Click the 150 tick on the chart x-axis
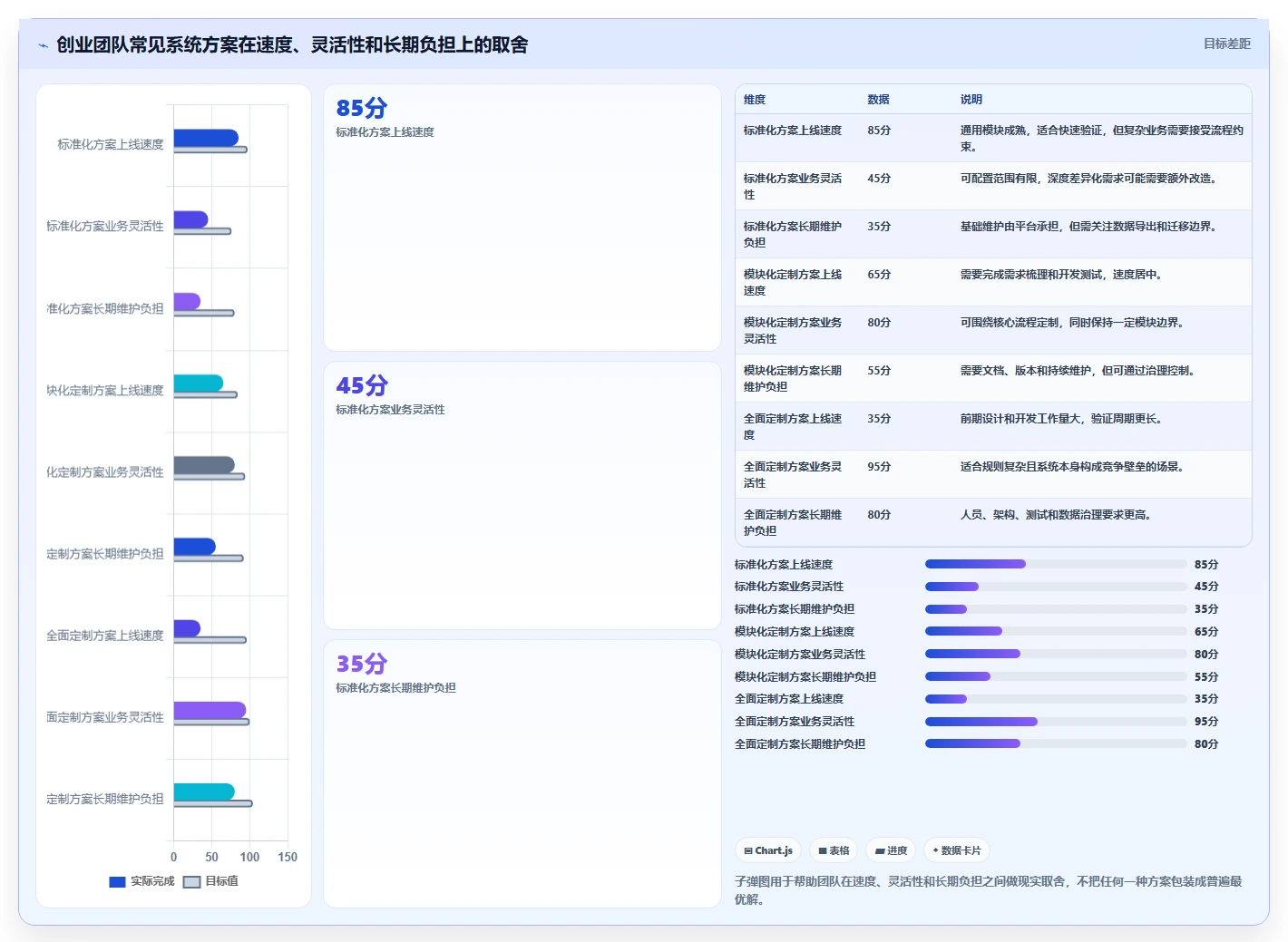The image size is (1288, 942). pyautogui.click(x=288, y=857)
